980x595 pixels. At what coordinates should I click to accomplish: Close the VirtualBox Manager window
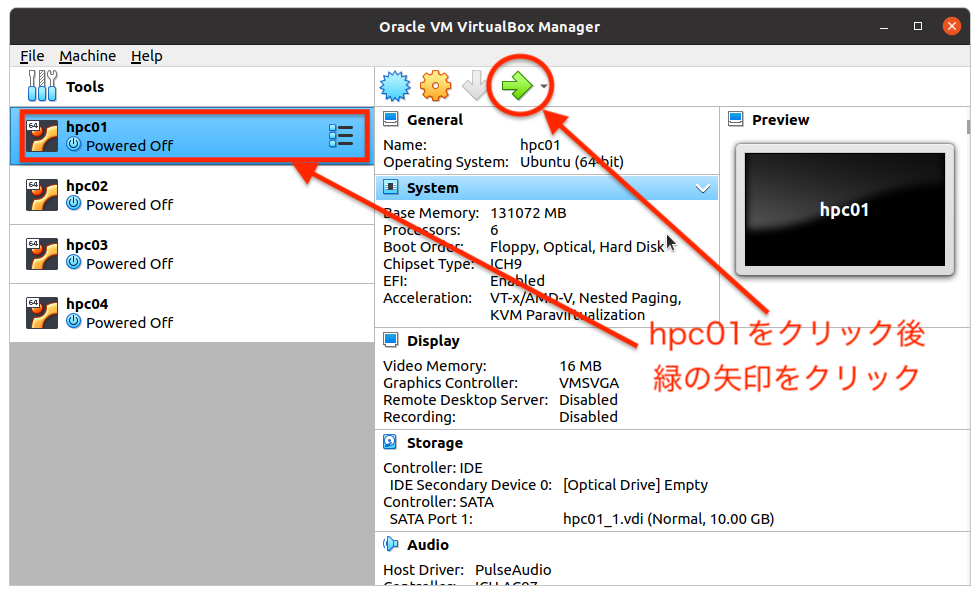click(x=951, y=26)
